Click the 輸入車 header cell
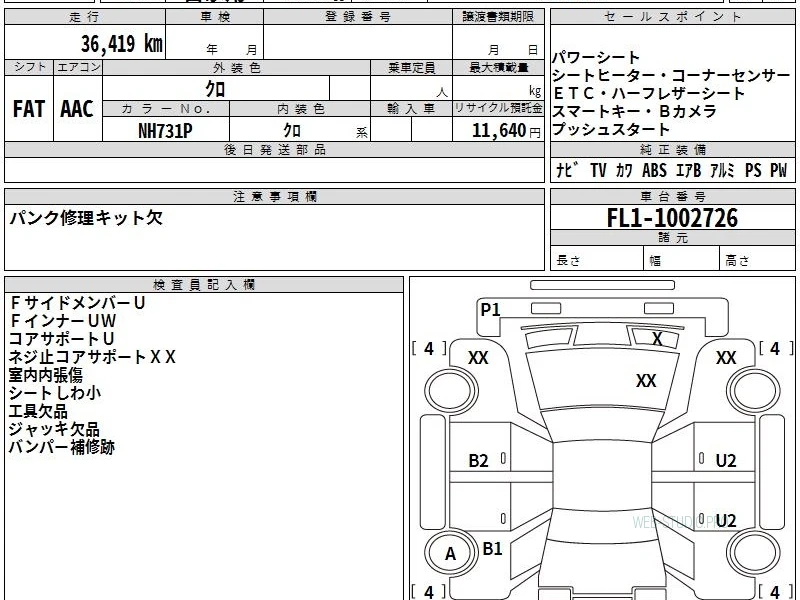800x600 pixels. point(411,109)
